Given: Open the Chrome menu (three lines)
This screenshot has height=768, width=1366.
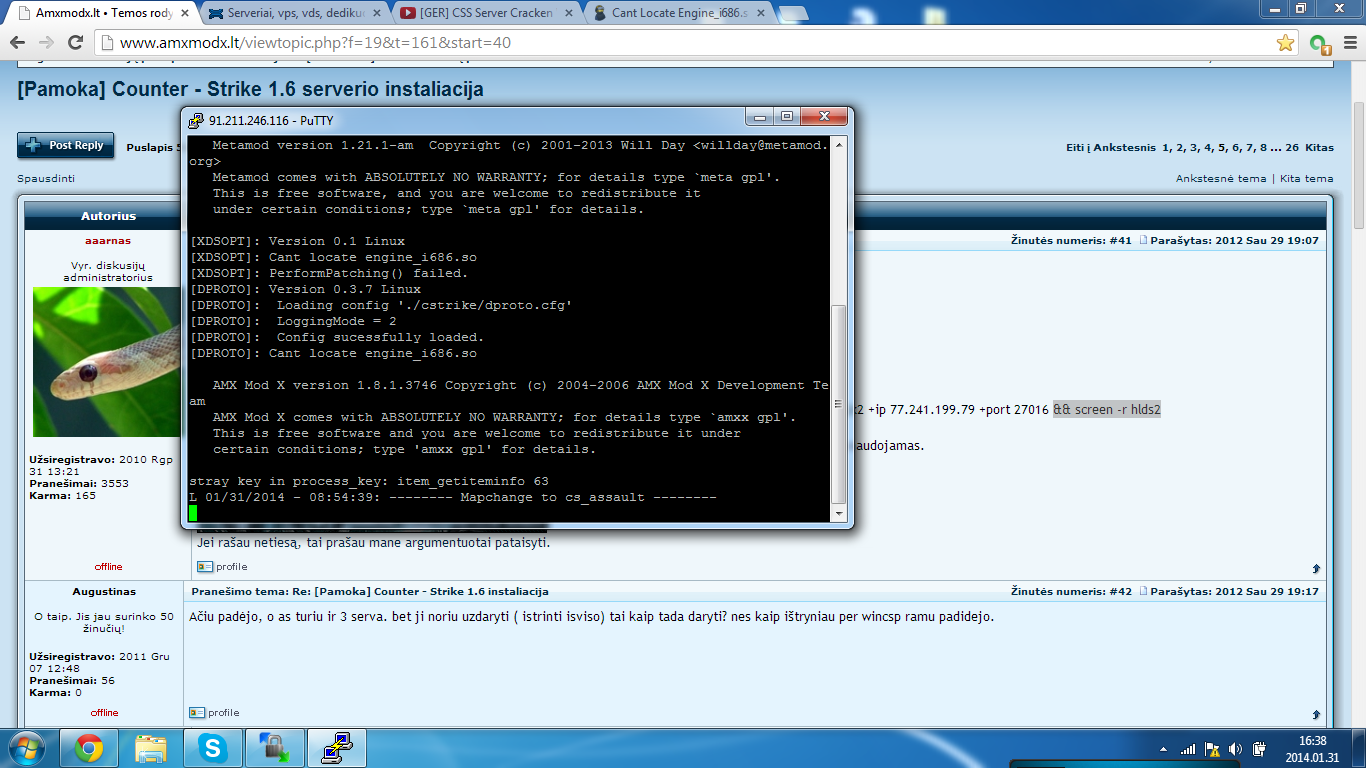Looking at the screenshot, I should click(1348, 43).
